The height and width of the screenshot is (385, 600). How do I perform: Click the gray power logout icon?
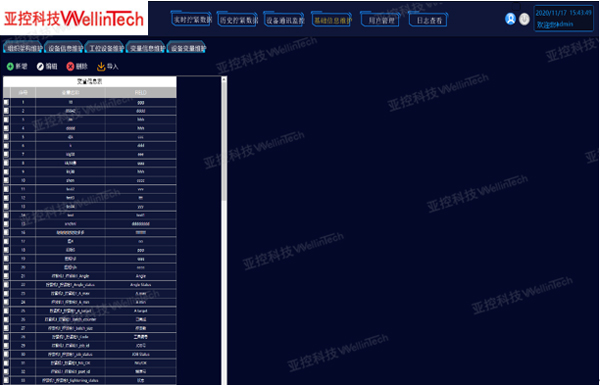[524, 19]
